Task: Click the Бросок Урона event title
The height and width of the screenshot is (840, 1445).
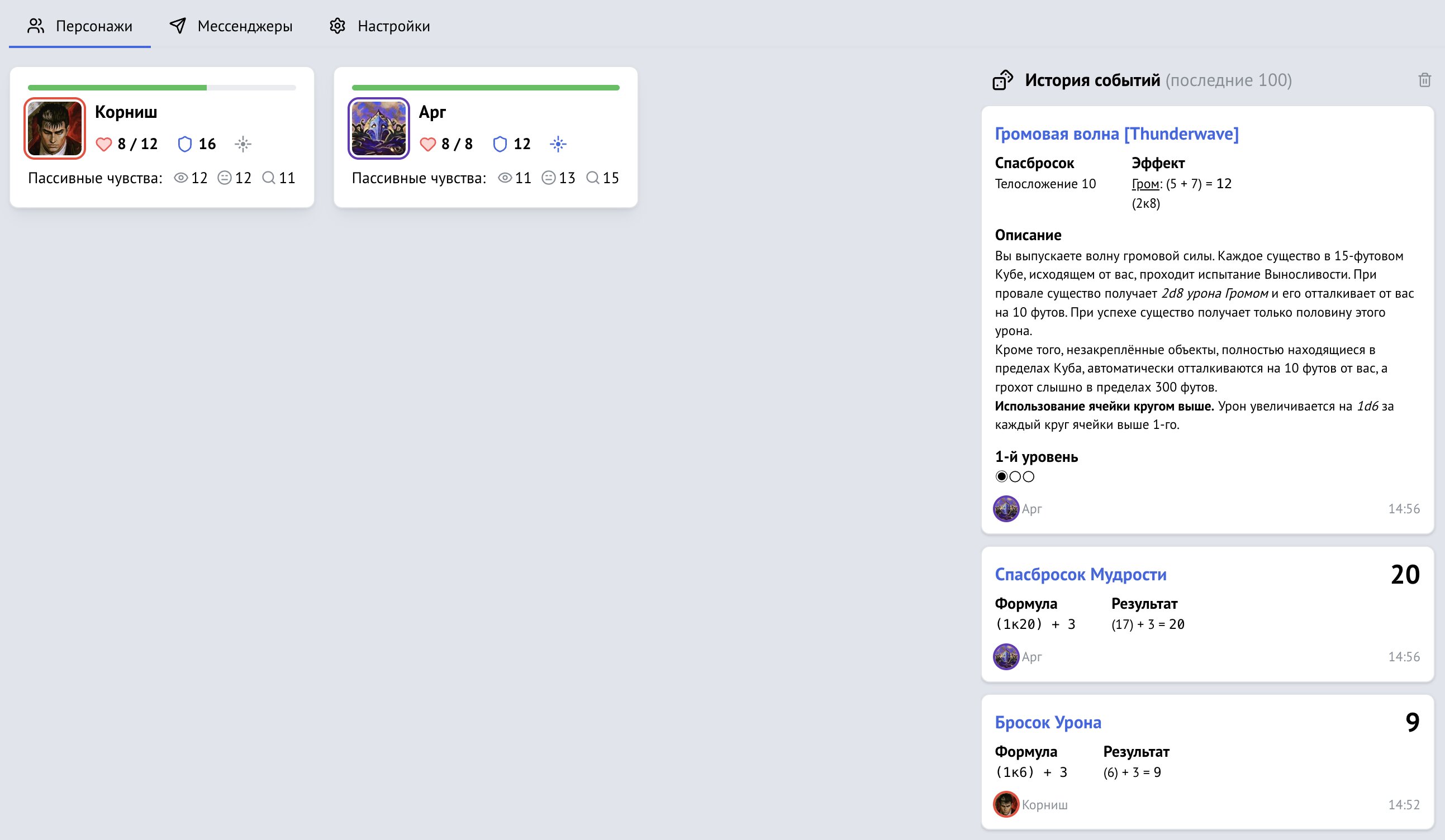Action: (x=1048, y=722)
